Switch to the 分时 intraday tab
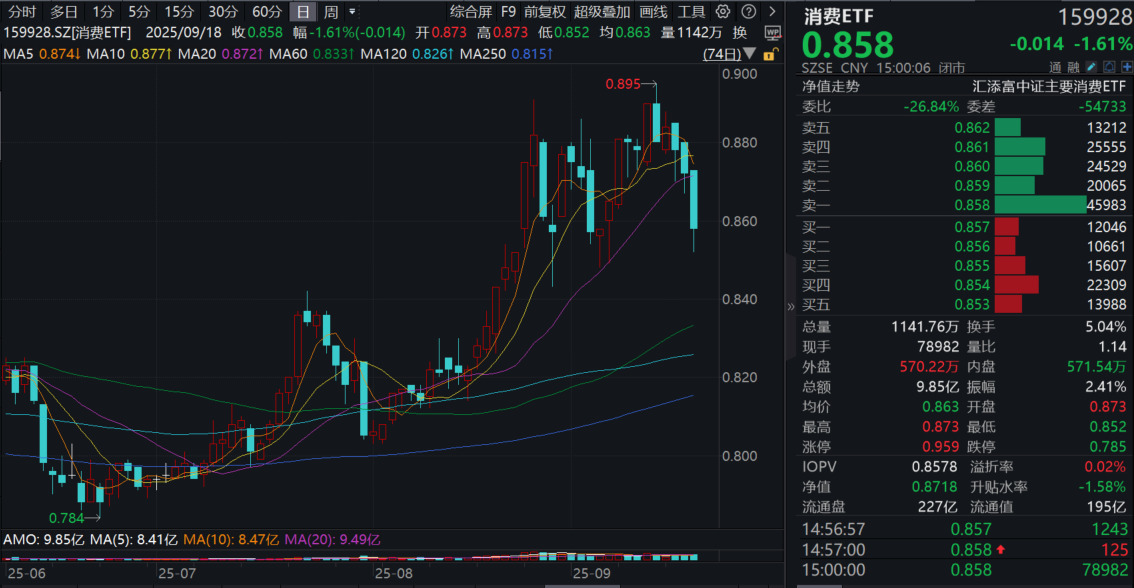This screenshot has height=588, width=1134. [22, 12]
